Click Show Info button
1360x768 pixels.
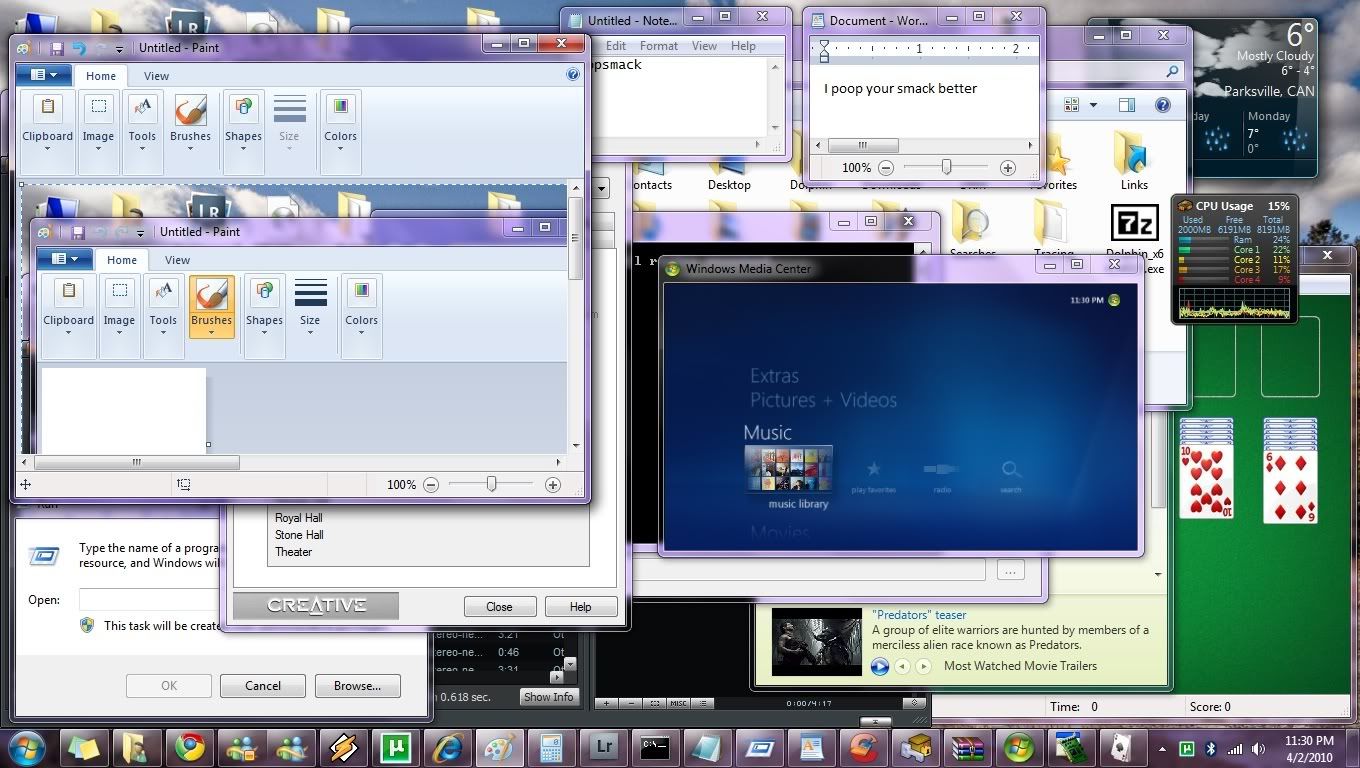tap(549, 697)
